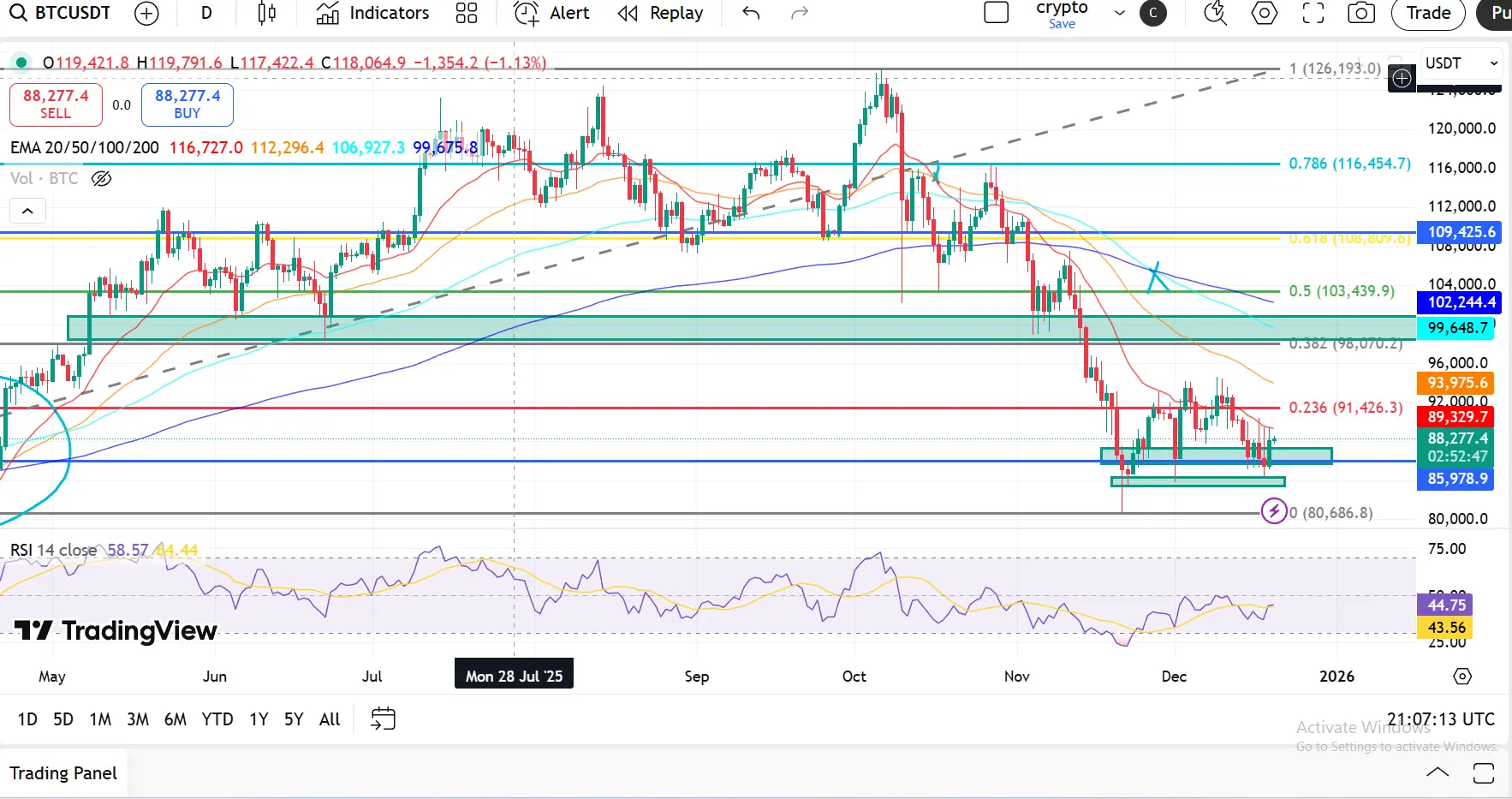Open the 21:07:13 UTC timezone menu
The height and width of the screenshot is (799, 1512).
[1441, 719]
